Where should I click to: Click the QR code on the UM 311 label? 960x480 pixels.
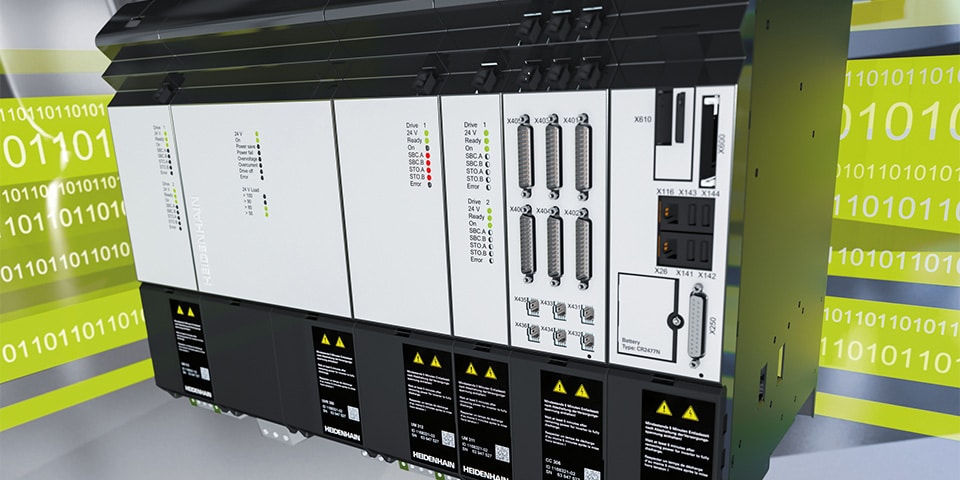point(501,453)
